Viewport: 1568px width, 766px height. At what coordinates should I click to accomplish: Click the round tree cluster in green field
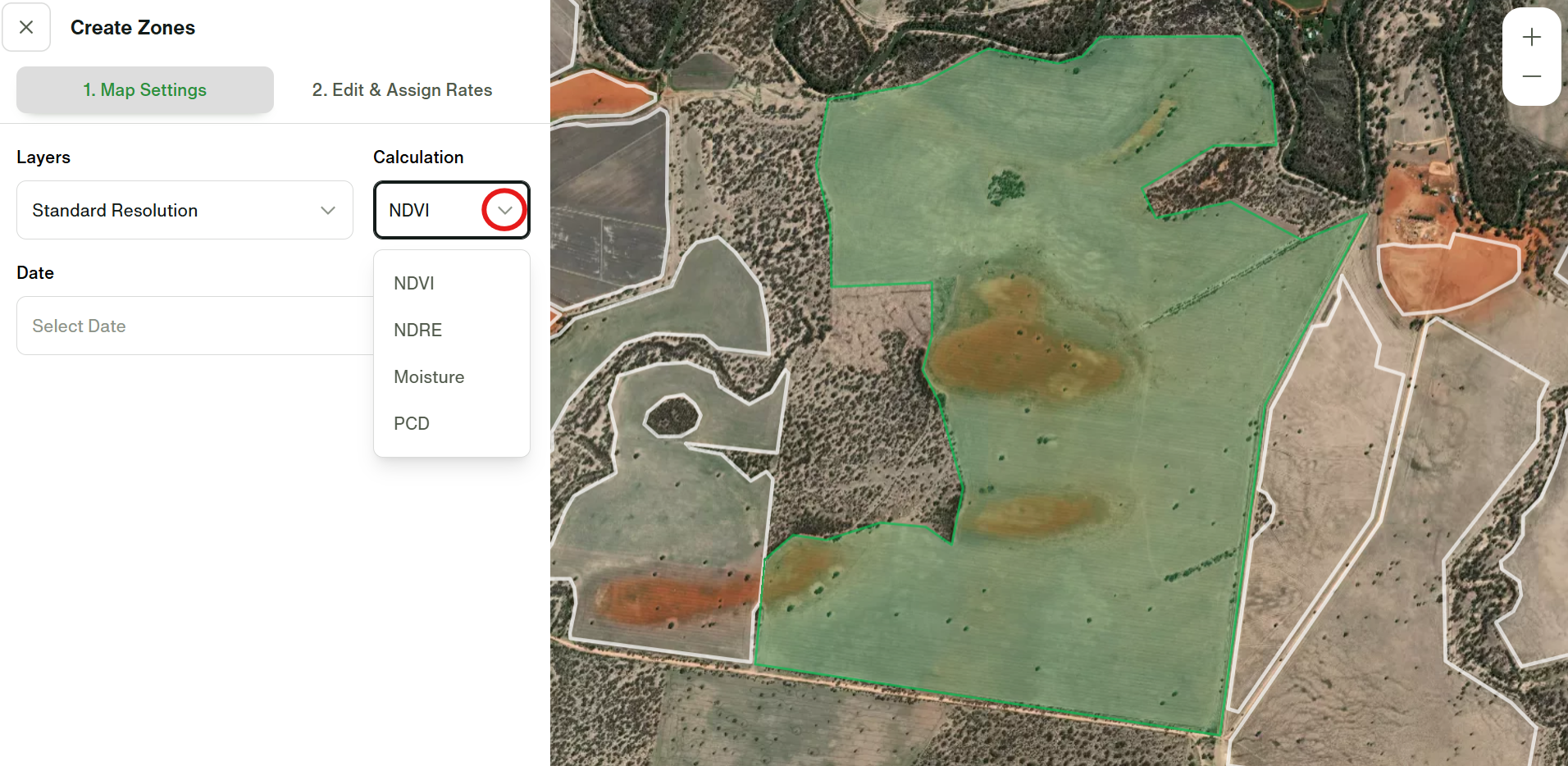(x=1005, y=187)
